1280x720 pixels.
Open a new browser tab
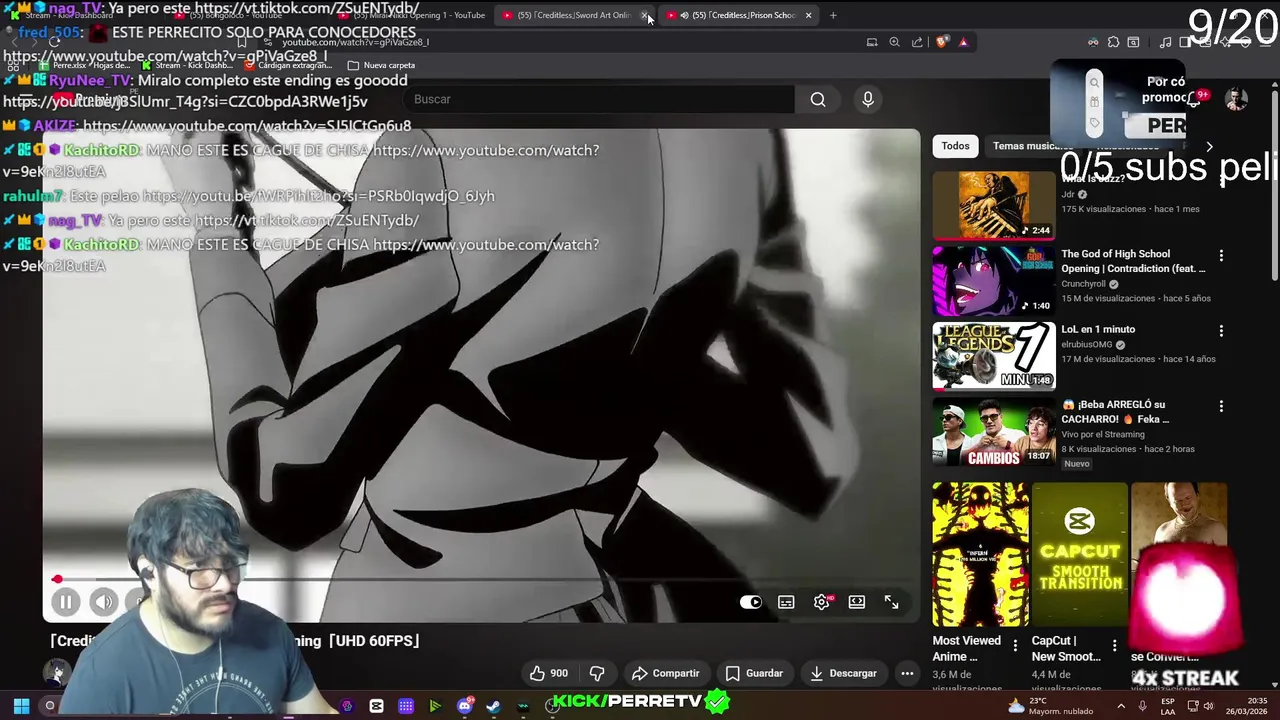(833, 15)
